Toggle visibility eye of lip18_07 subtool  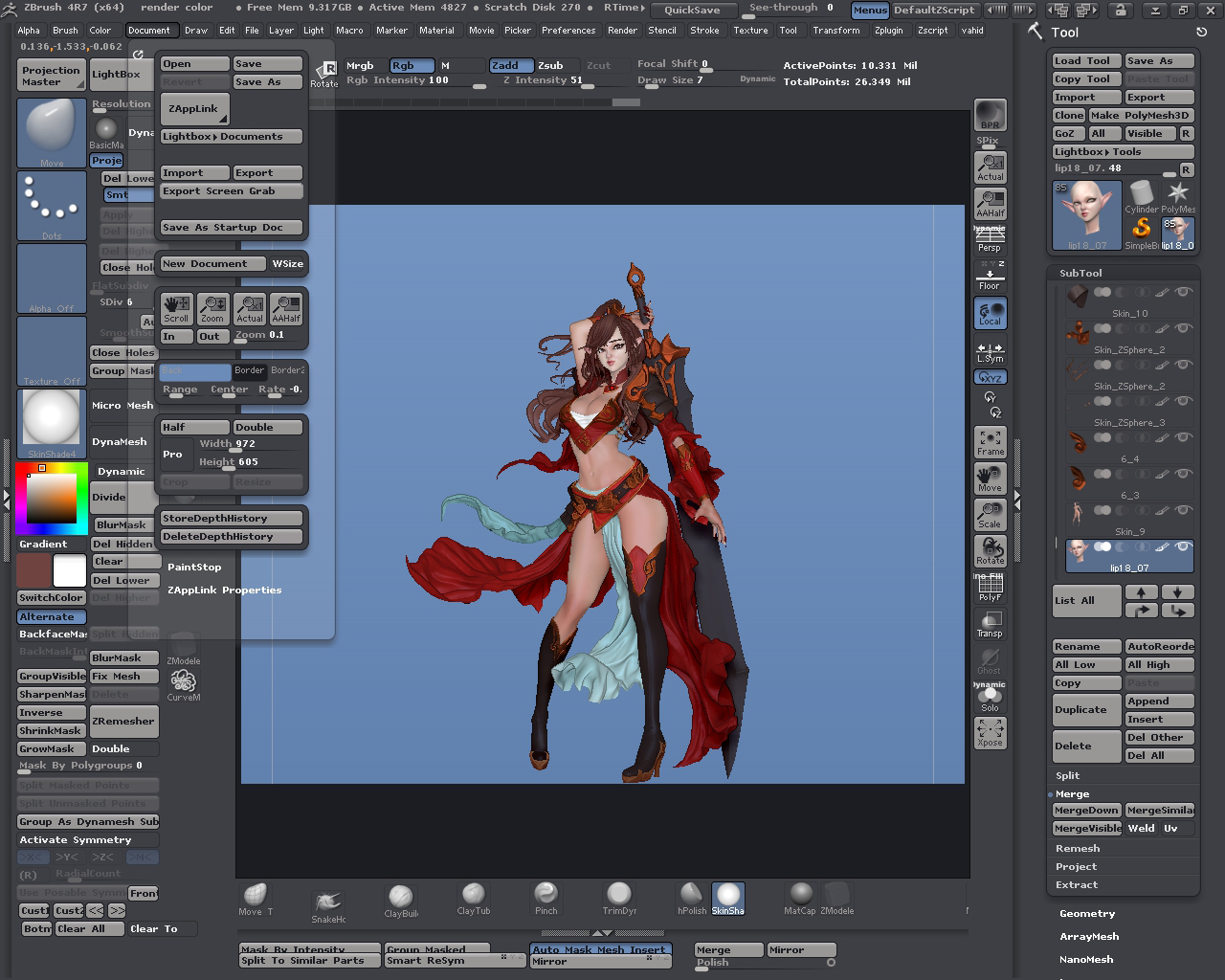point(1183,546)
